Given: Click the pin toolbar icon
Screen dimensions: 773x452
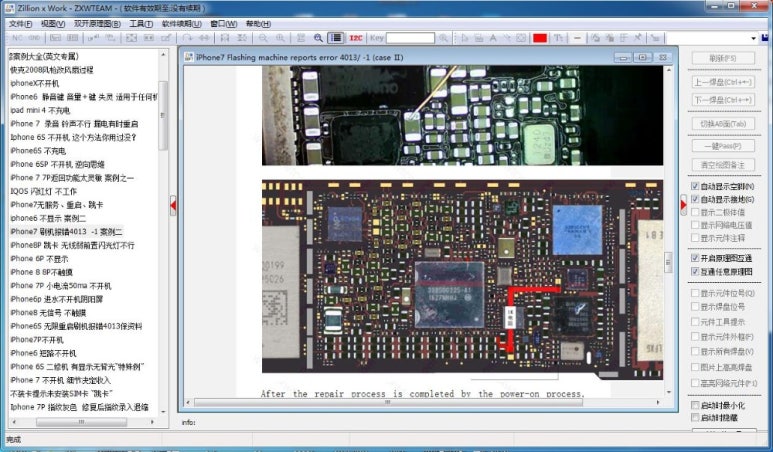Looking at the screenshot, I should 637,38.
